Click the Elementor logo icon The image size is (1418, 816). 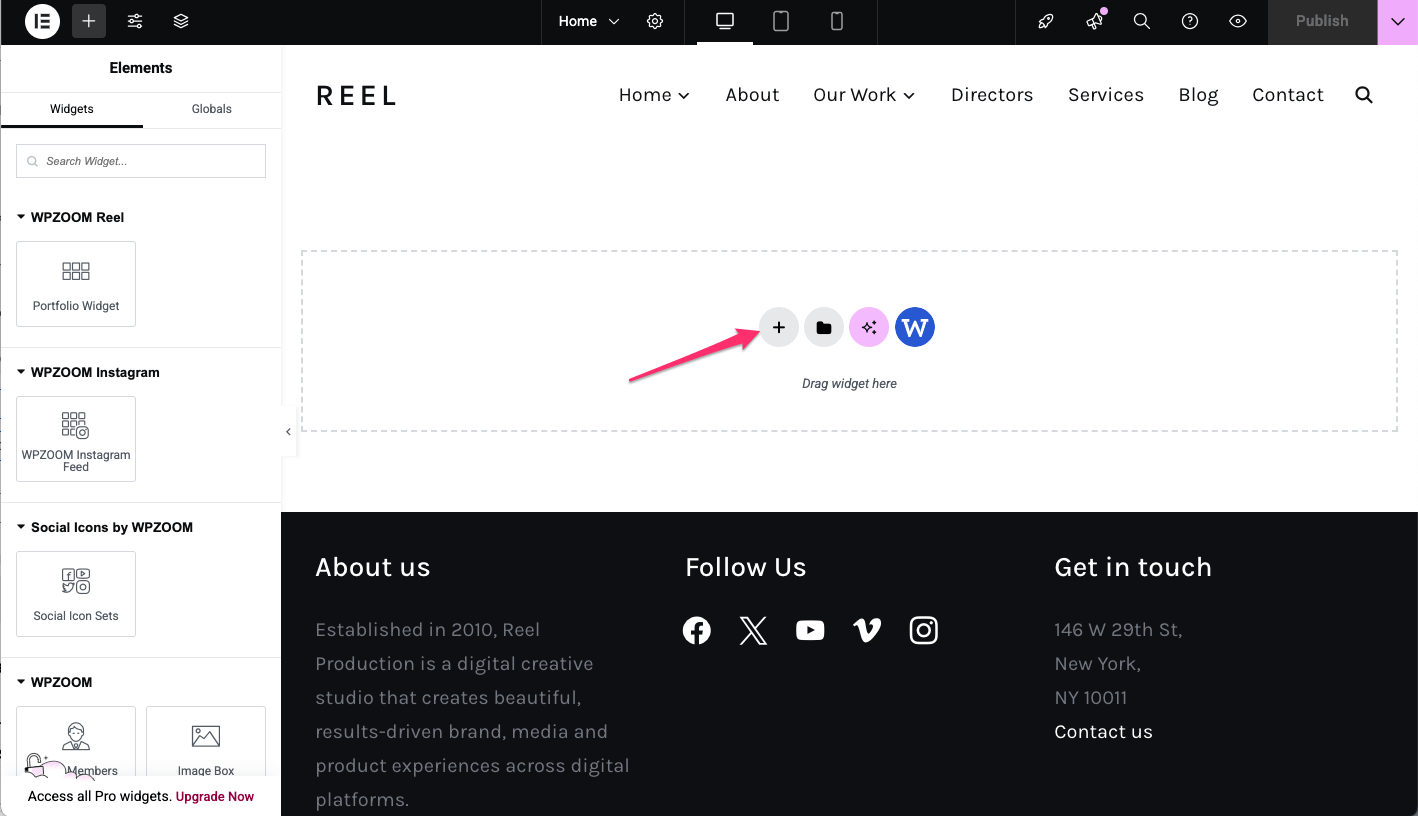(42, 21)
